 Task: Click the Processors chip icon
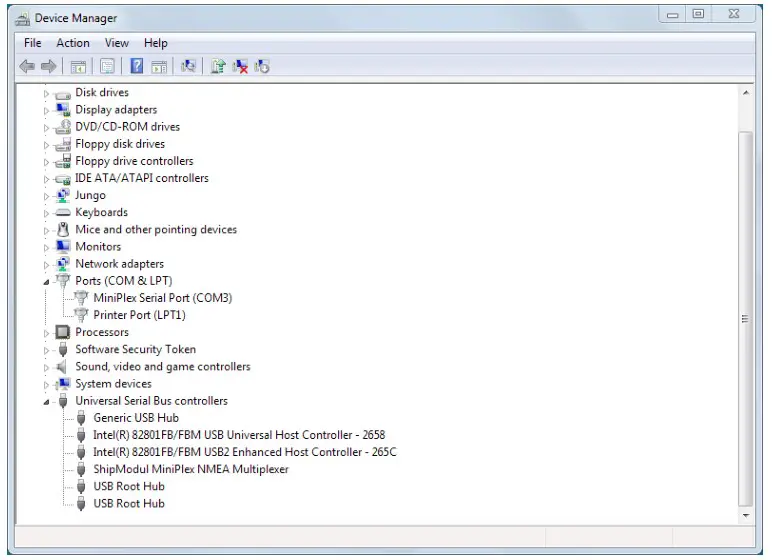(63, 332)
